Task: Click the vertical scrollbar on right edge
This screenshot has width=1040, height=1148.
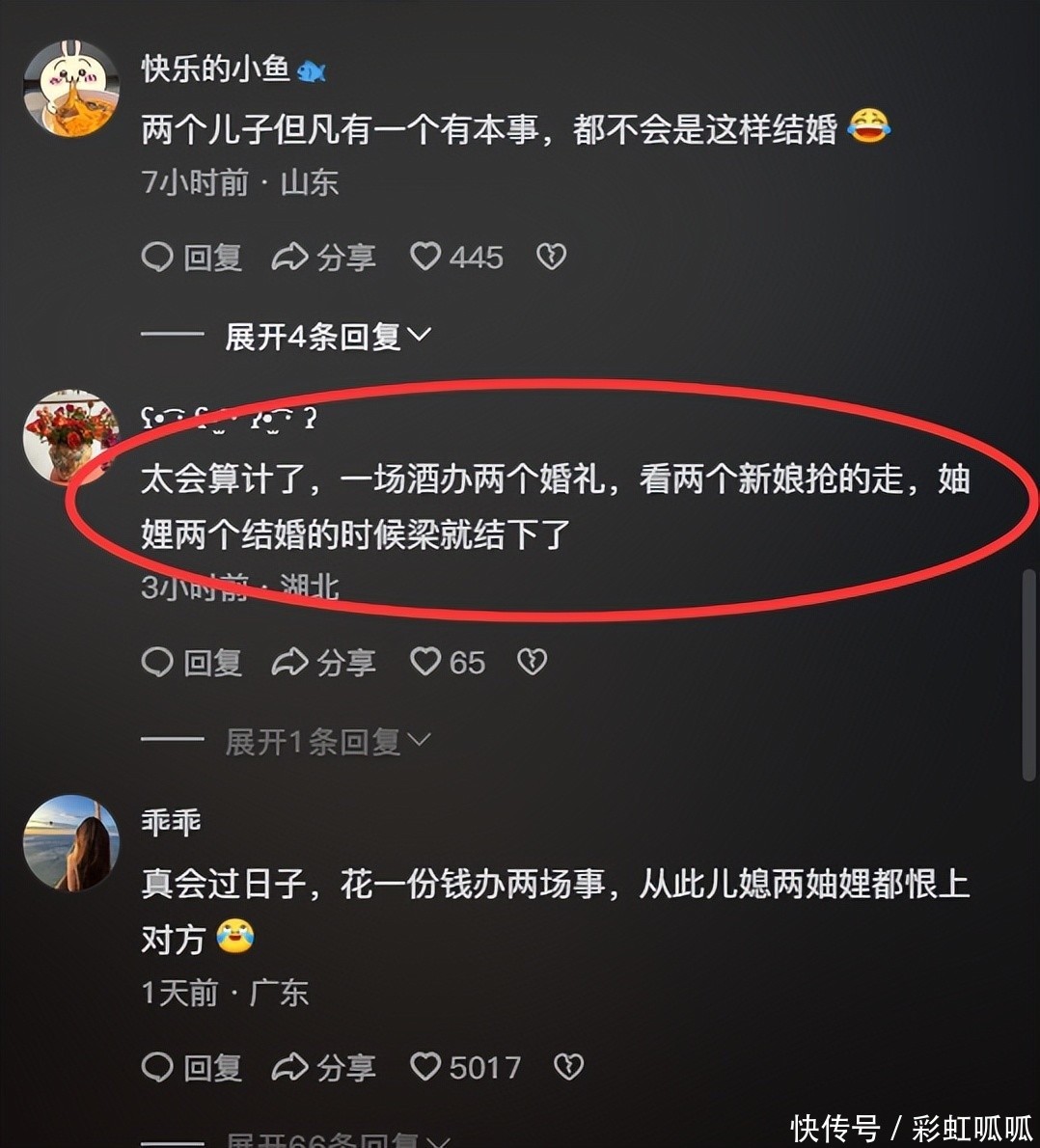Action: [x=1029, y=674]
